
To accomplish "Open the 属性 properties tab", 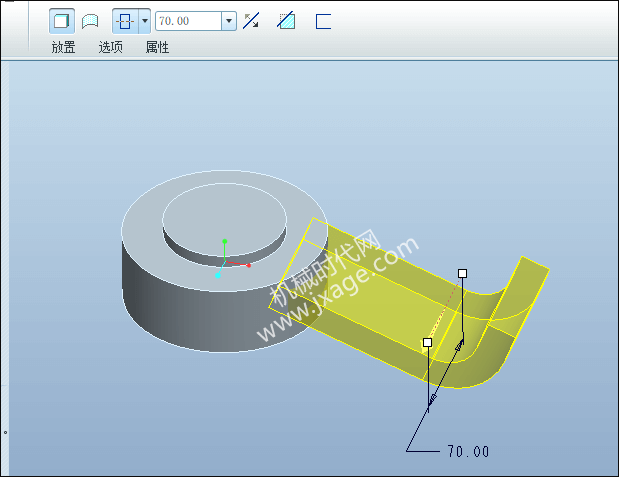I will (158, 47).
